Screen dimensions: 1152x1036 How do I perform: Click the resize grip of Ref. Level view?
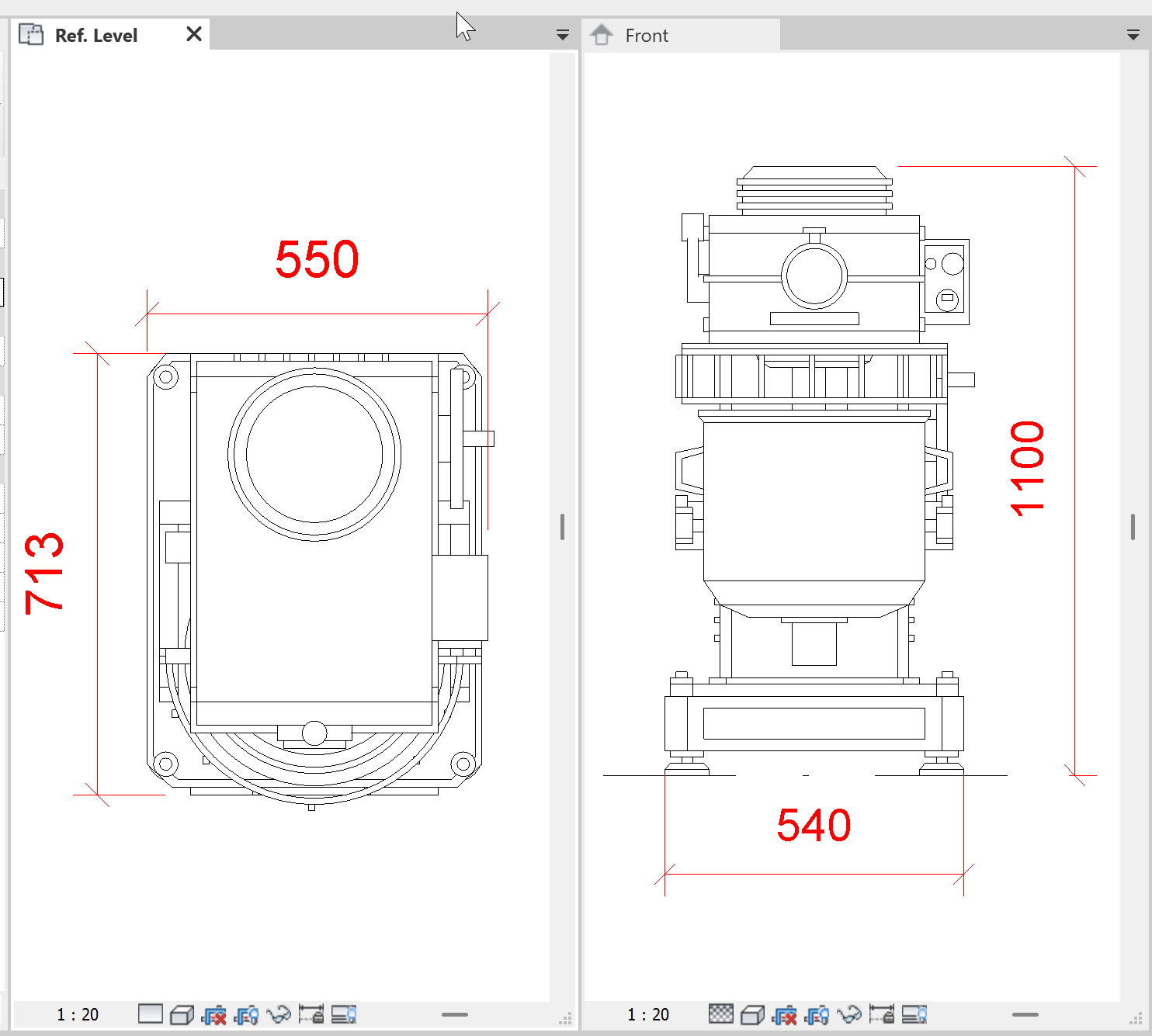[x=566, y=1018]
